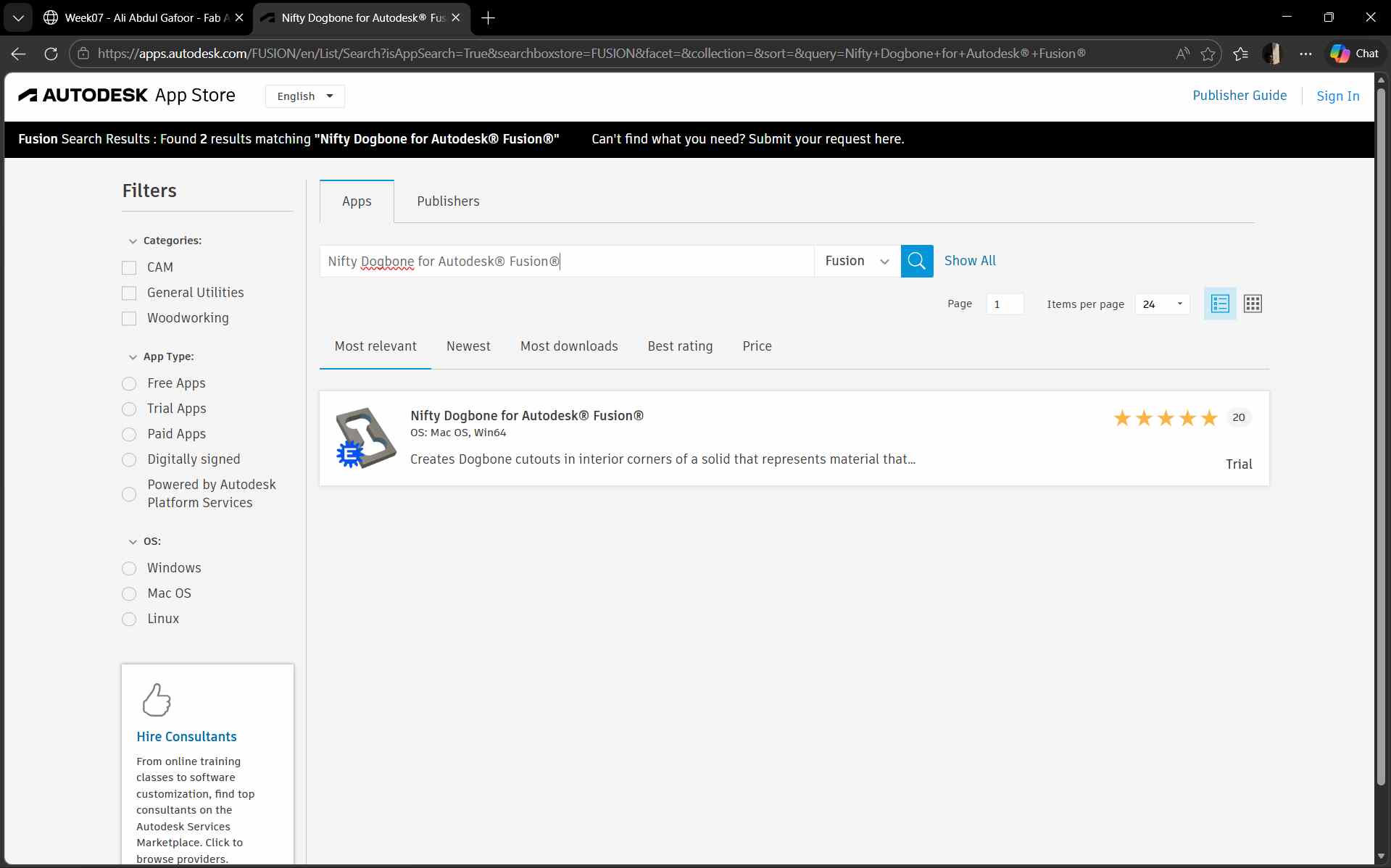The width and height of the screenshot is (1391, 868).
Task: Close the Nifty Dogbone browser tab
Action: click(x=456, y=18)
